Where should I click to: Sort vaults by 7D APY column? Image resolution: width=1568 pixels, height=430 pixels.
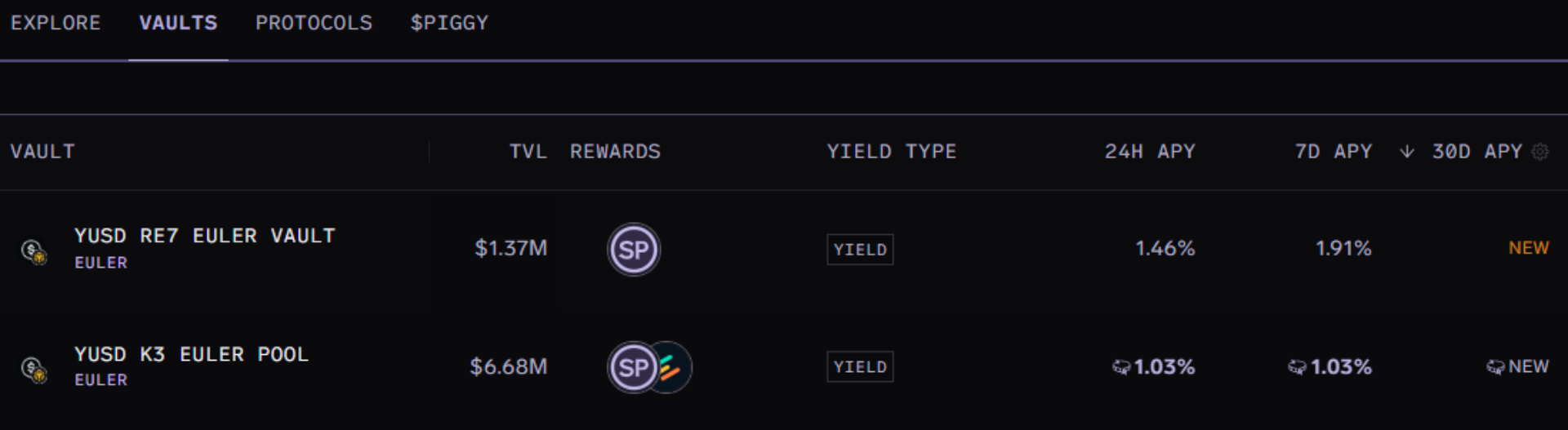[x=1333, y=152]
